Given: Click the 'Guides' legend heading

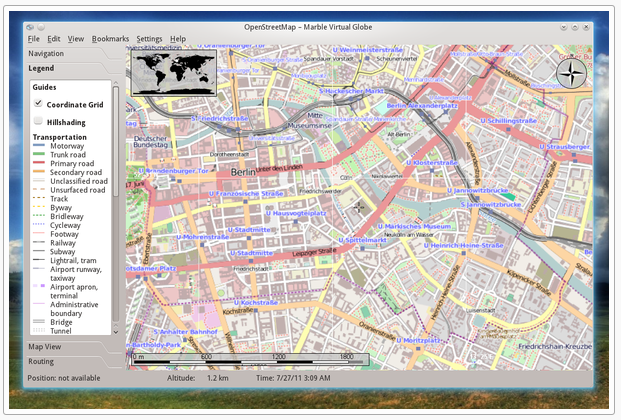Looking at the screenshot, I should coord(44,87).
